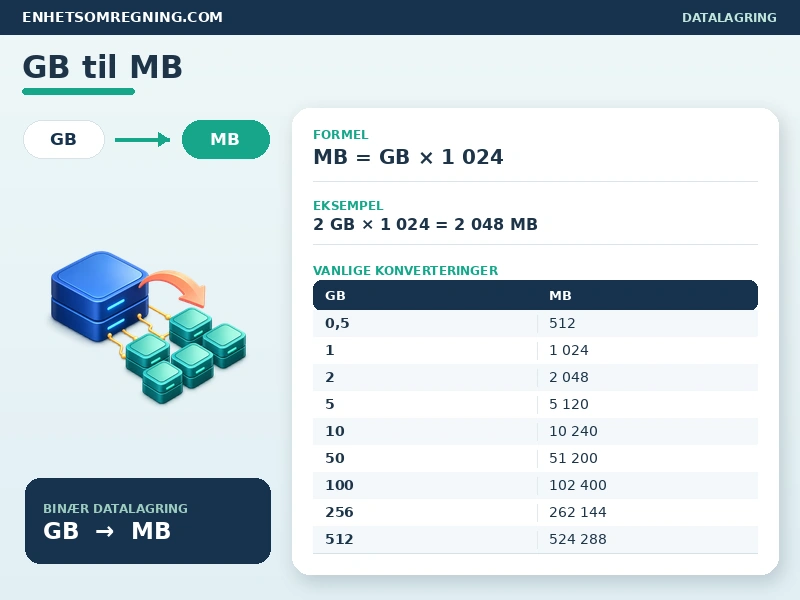The width and height of the screenshot is (800, 600).
Task: Select the '1 024' MB table value
Action: click(569, 350)
